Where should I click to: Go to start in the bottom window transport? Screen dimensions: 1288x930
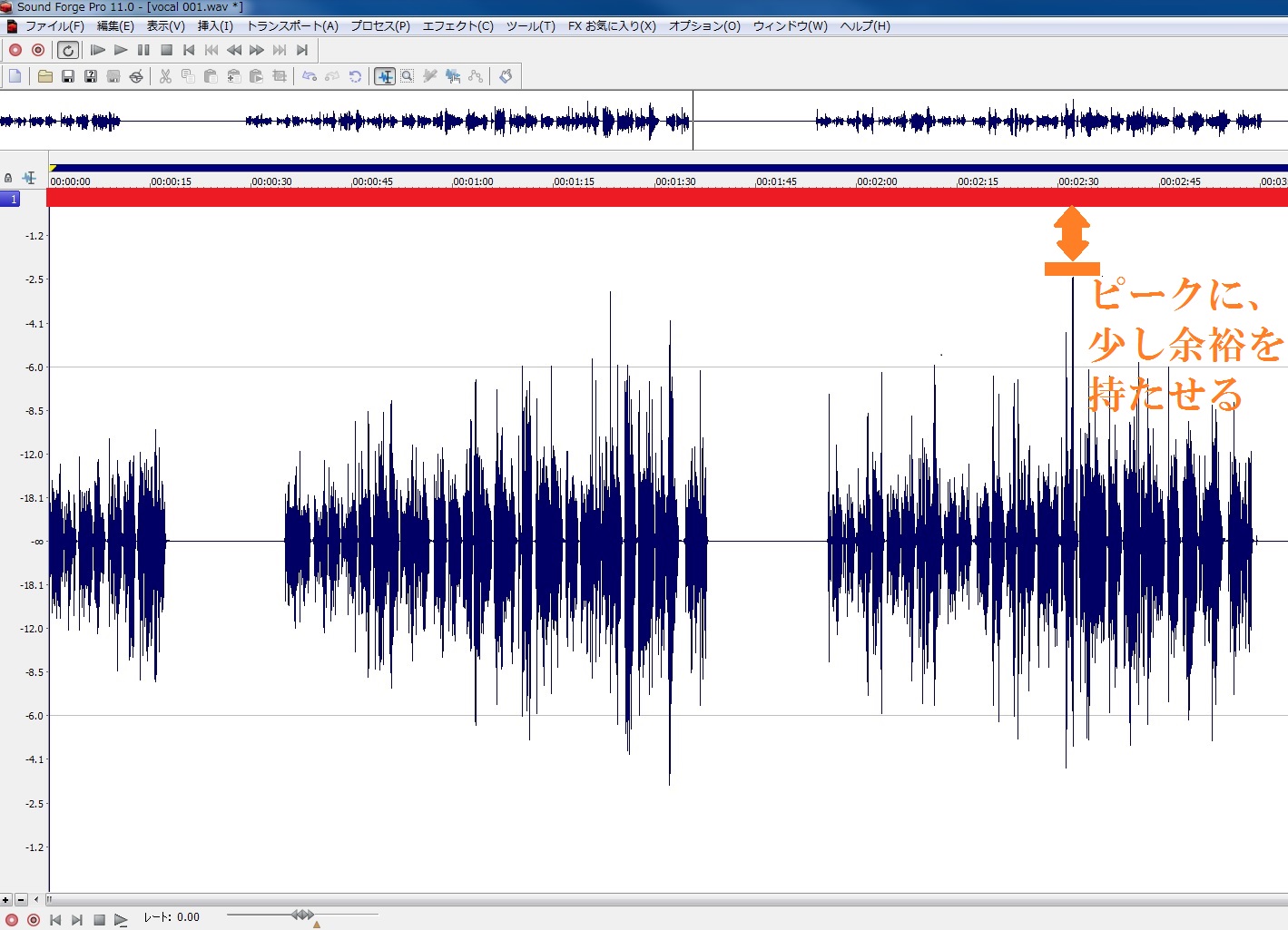[x=55, y=920]
